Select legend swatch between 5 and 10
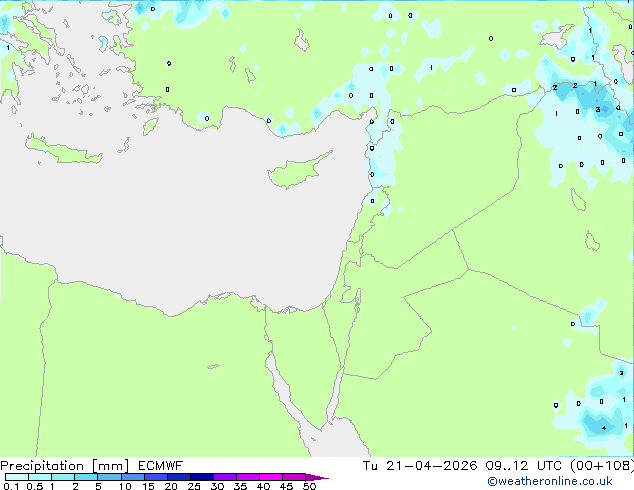 [109, 477]
